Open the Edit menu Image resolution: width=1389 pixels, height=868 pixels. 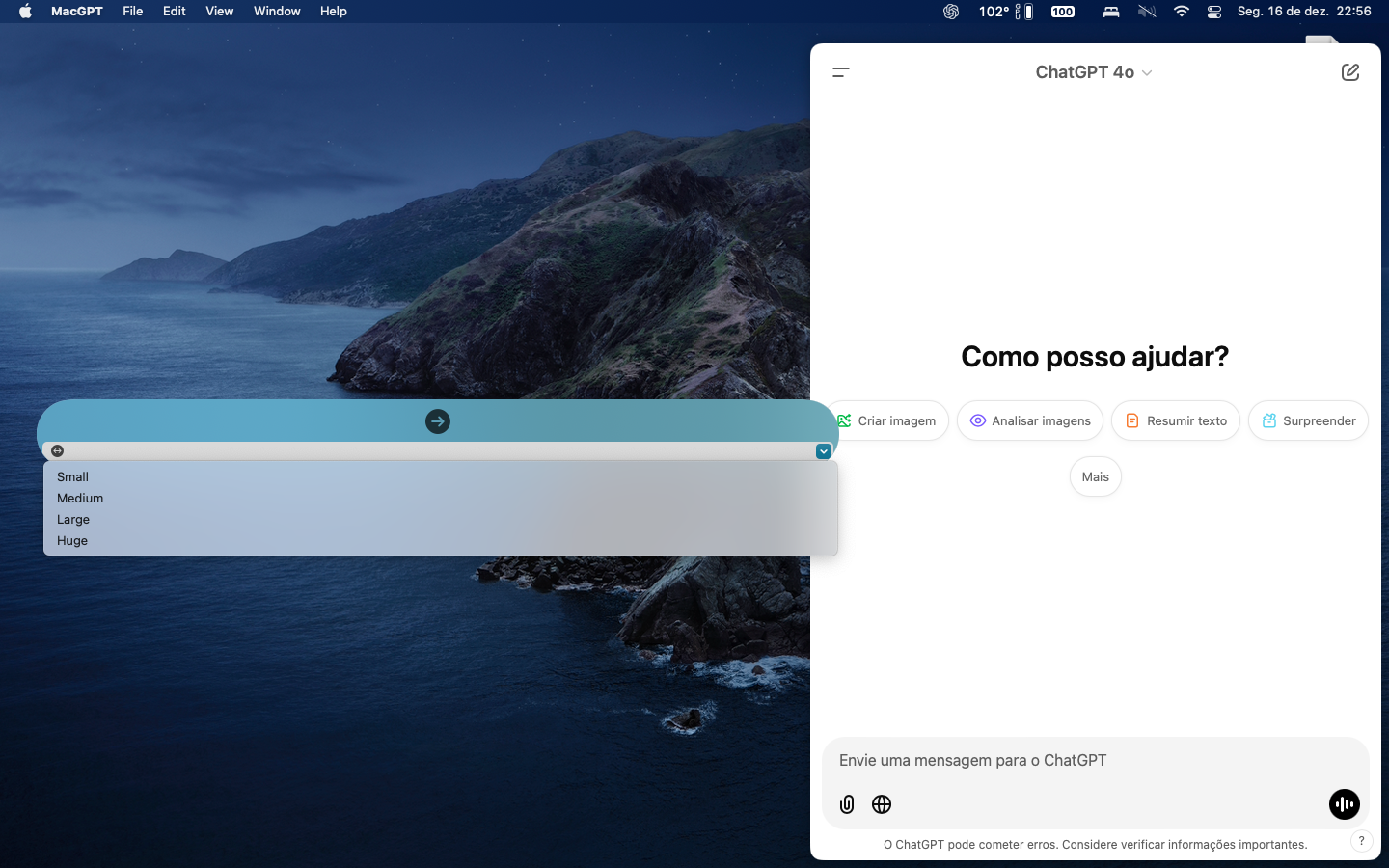pos(175,12)
